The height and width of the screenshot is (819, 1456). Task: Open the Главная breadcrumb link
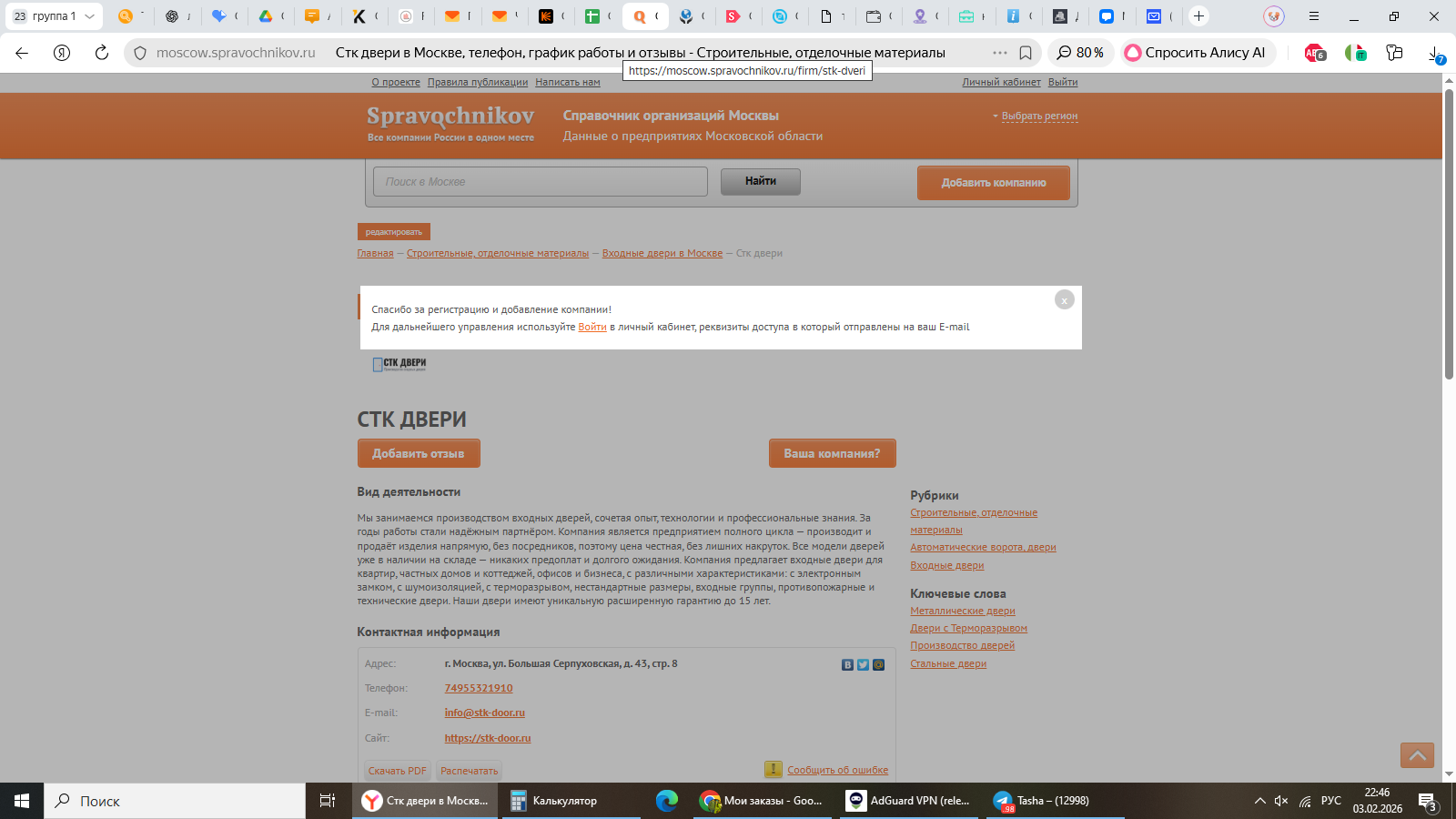tap(375, 254)
